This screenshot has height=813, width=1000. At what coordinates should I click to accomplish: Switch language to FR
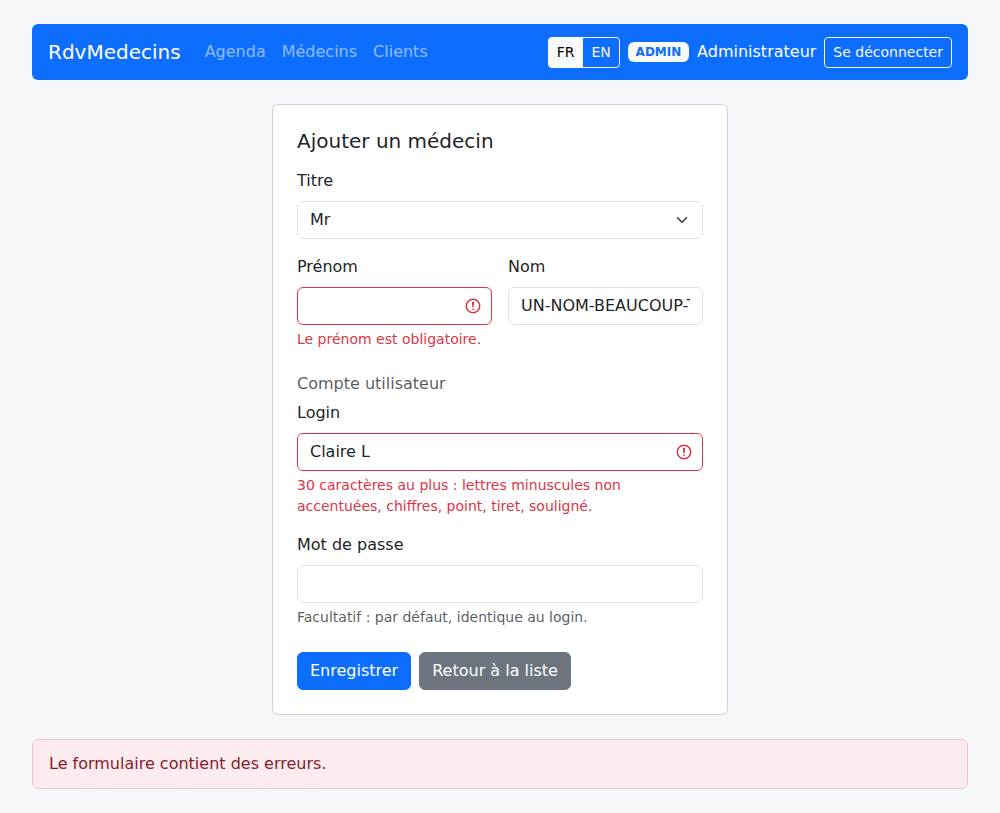pyautogui.click(x=565, y=52)
